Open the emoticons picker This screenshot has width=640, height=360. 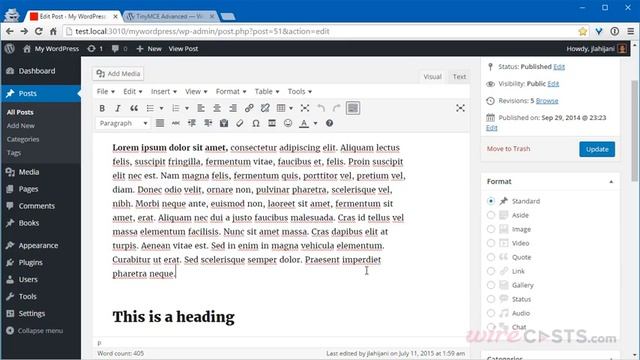pos(288,123)
